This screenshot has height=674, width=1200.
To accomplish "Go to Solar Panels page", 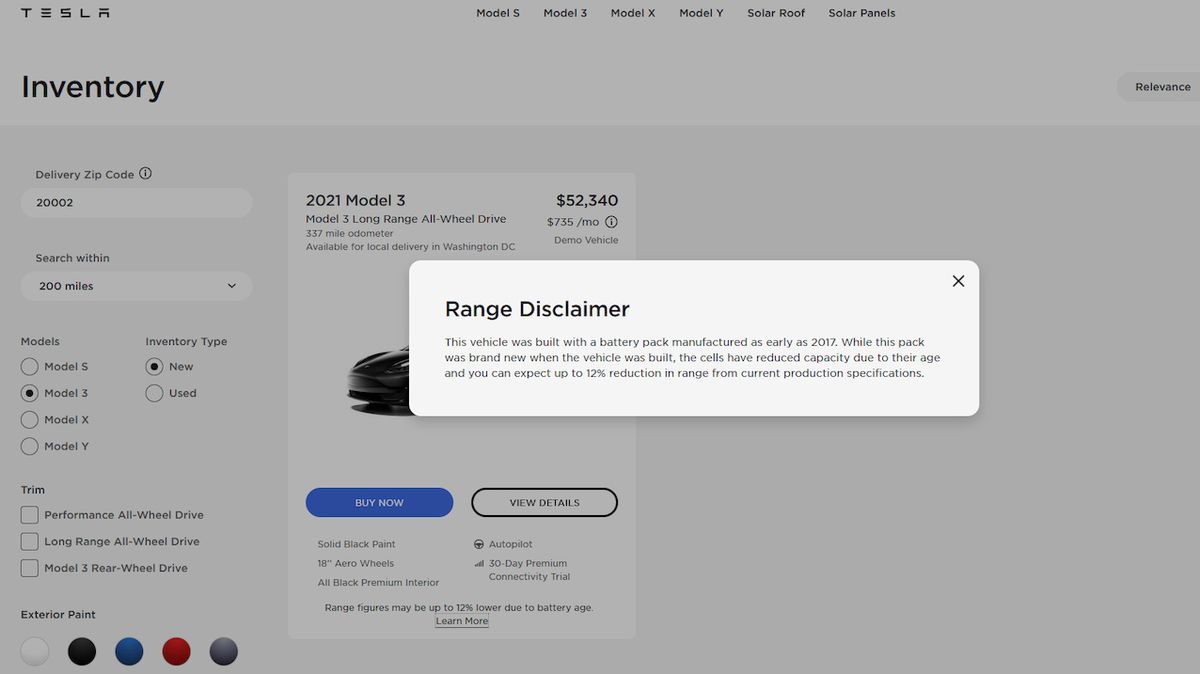I will 862,13.
